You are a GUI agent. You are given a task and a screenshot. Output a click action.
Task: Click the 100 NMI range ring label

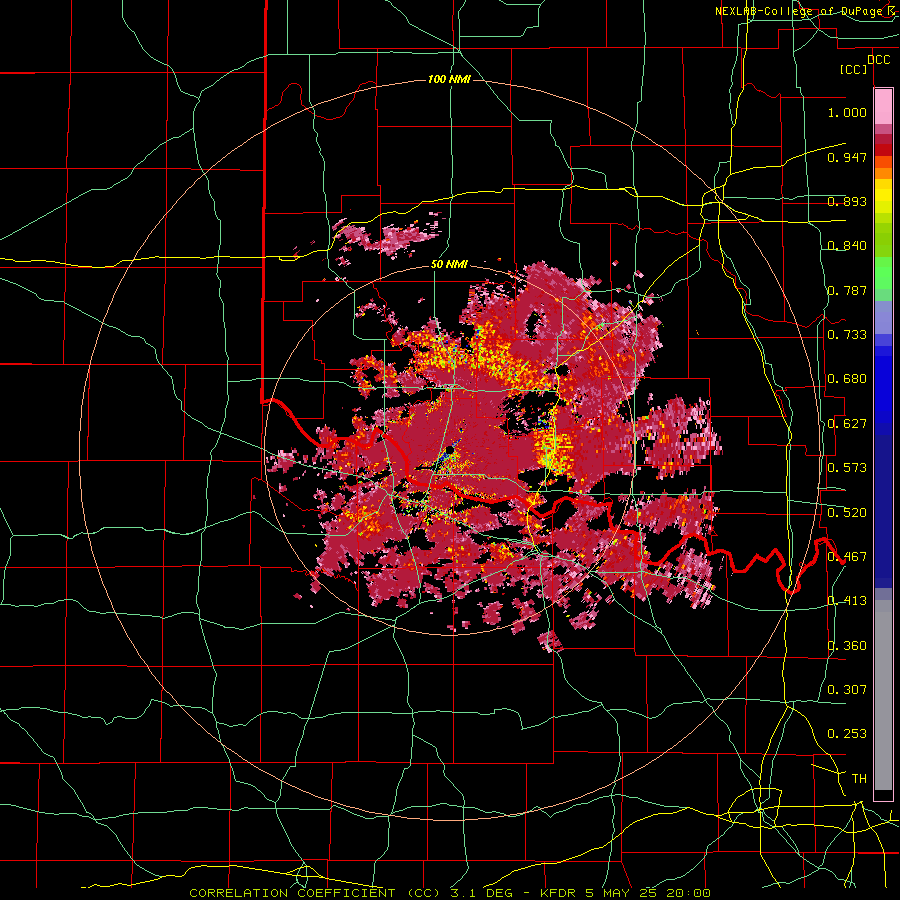[449, 79]
